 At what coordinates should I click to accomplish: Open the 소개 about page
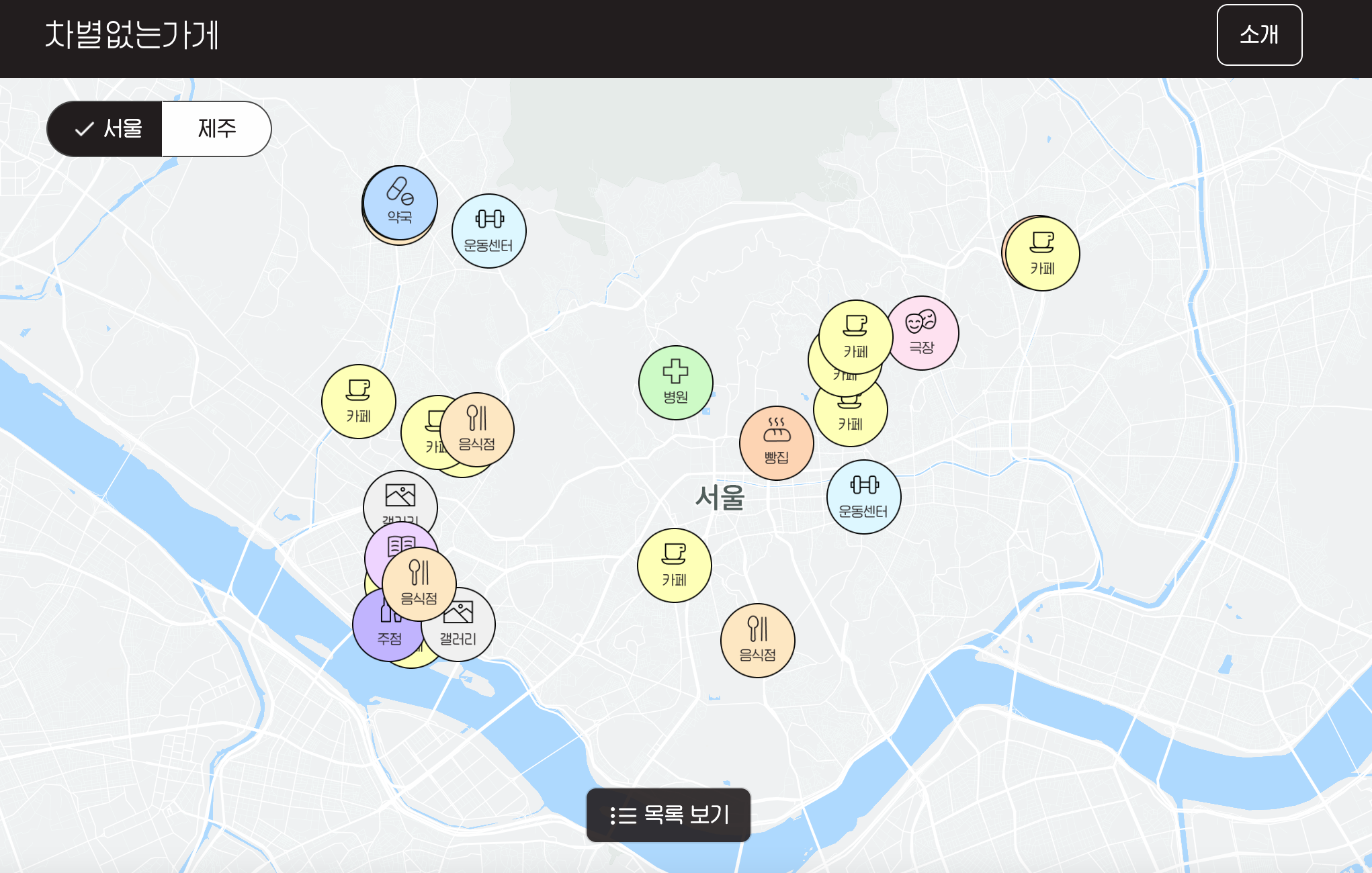pos(1259,35)
